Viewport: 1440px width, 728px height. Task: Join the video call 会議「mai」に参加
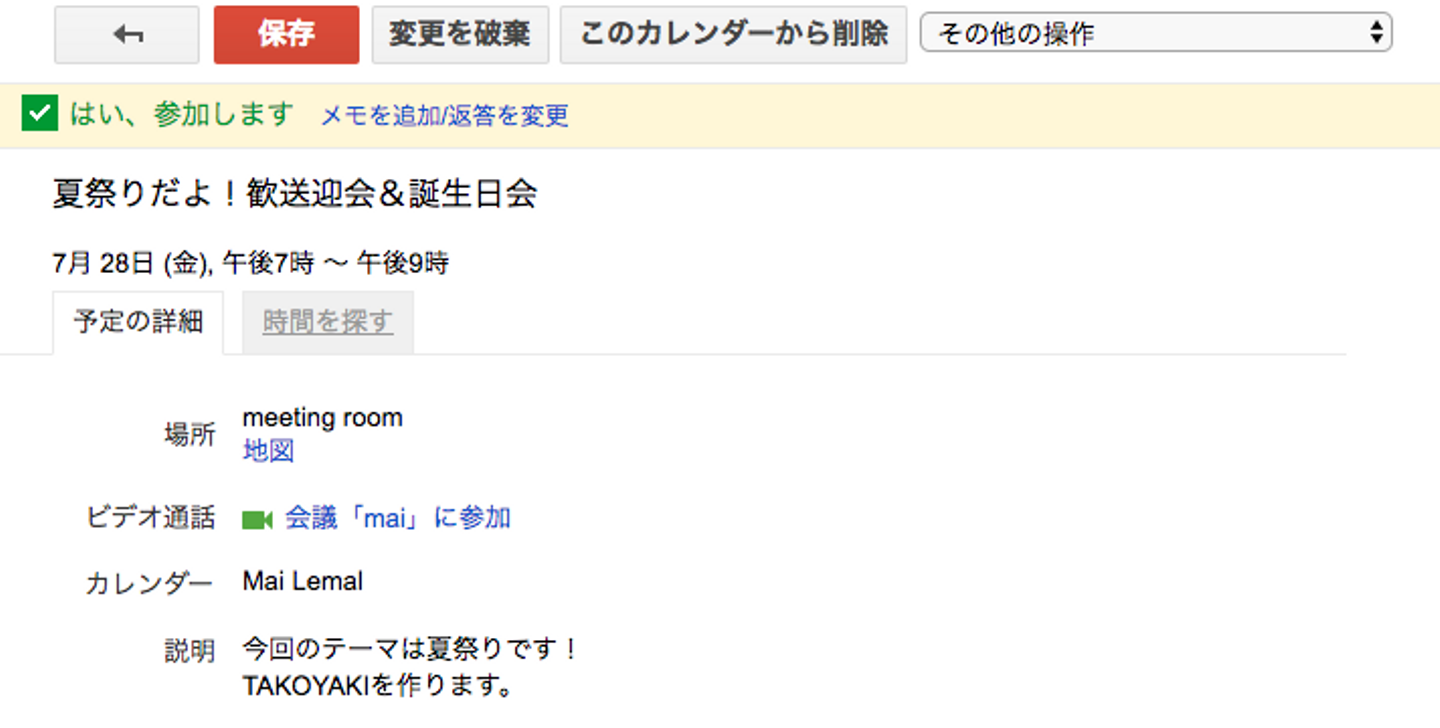398,518
